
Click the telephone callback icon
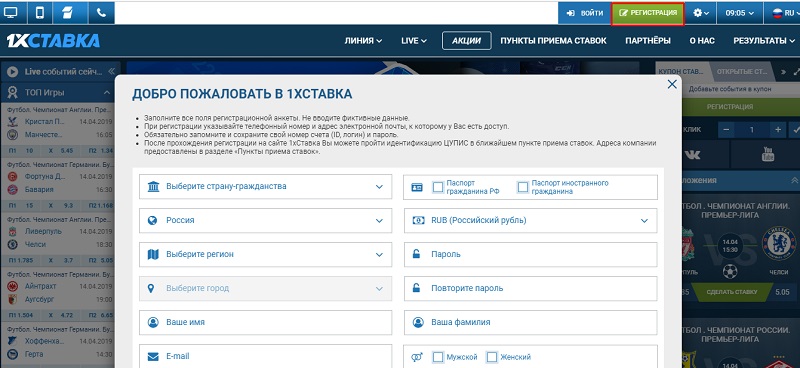[x=101, y=12]
